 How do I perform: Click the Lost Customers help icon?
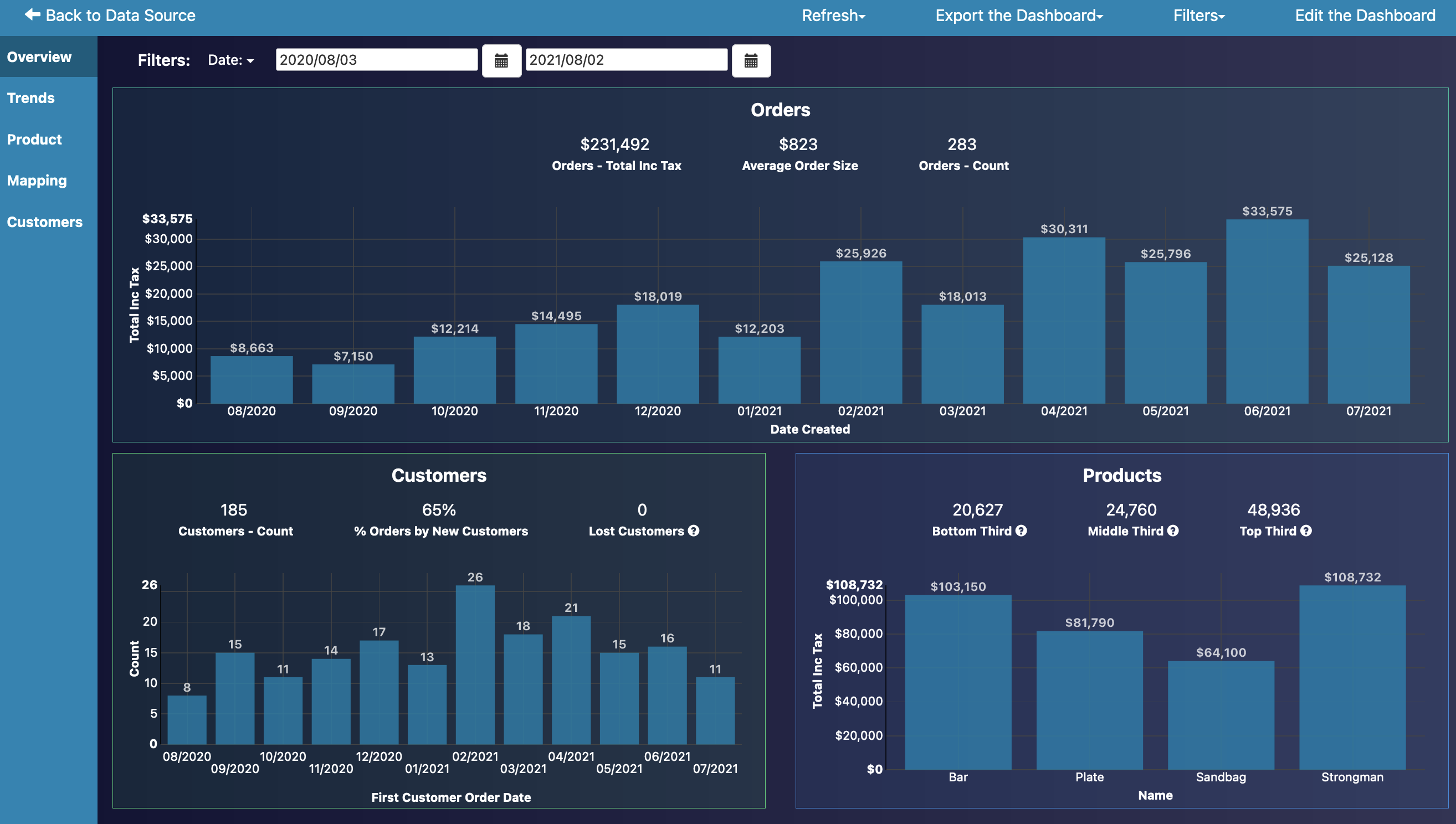(694, 531)
